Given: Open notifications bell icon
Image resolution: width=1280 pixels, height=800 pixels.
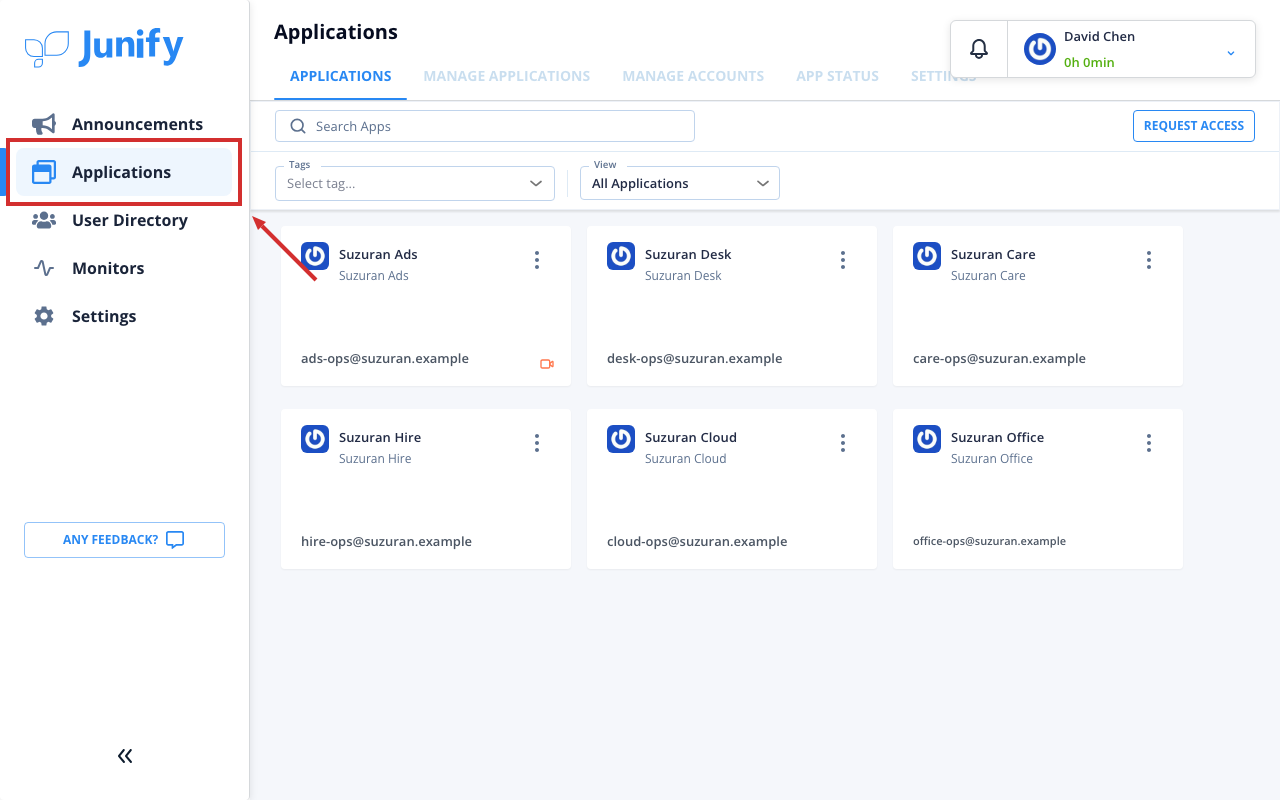Looking at the screenshot, I should [979, 49].
